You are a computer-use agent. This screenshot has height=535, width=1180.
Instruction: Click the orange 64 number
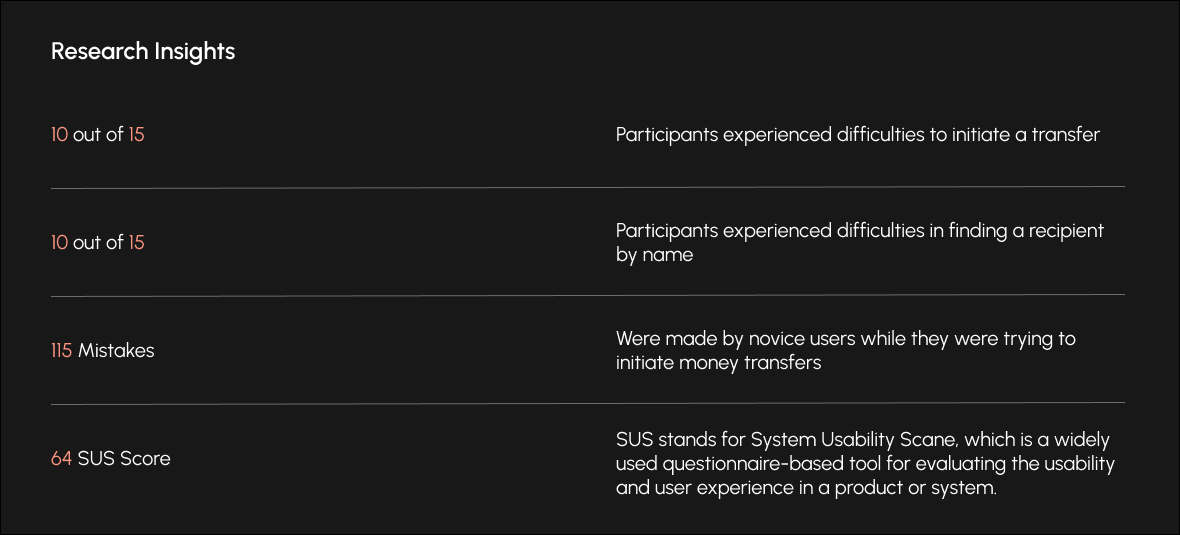click(61, 458)
